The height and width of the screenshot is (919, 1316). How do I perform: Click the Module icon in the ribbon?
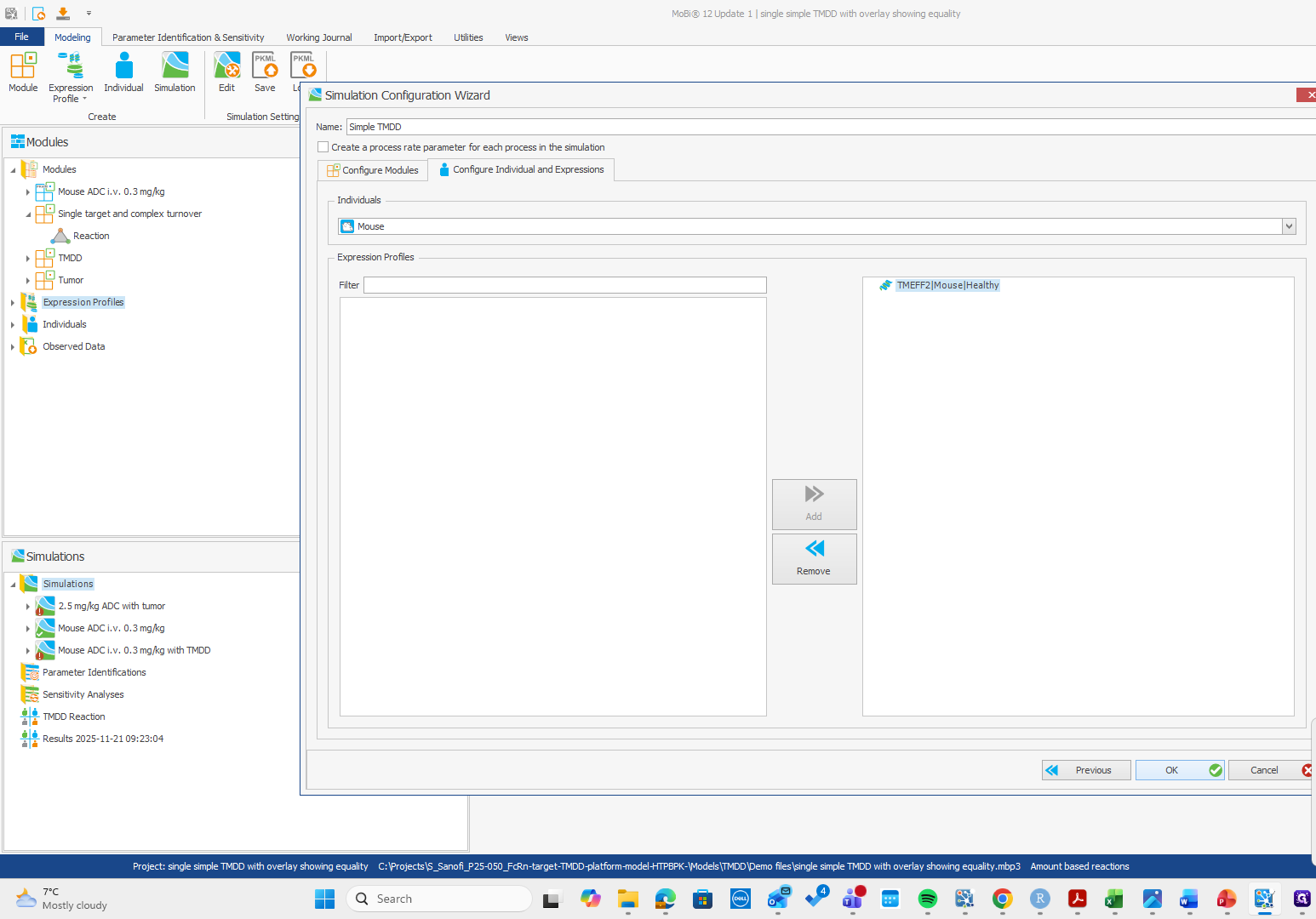23,66
